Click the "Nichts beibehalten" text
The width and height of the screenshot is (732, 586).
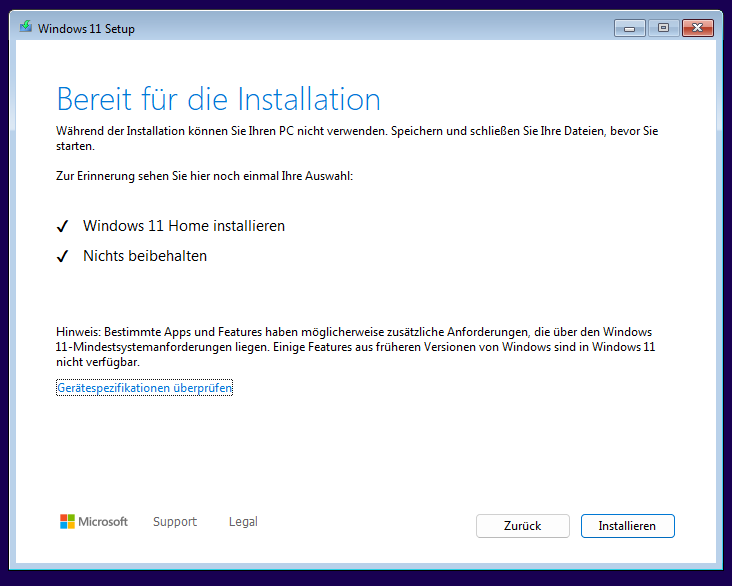pos(145,256)
